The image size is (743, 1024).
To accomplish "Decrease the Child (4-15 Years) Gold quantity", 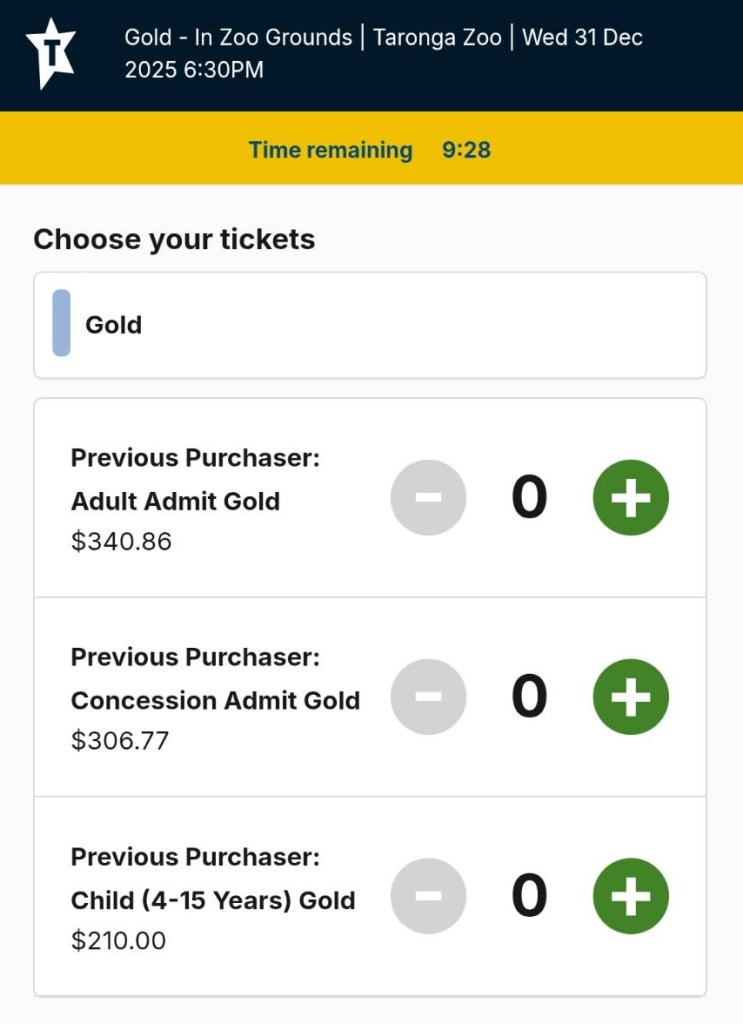I will [428, 896].
